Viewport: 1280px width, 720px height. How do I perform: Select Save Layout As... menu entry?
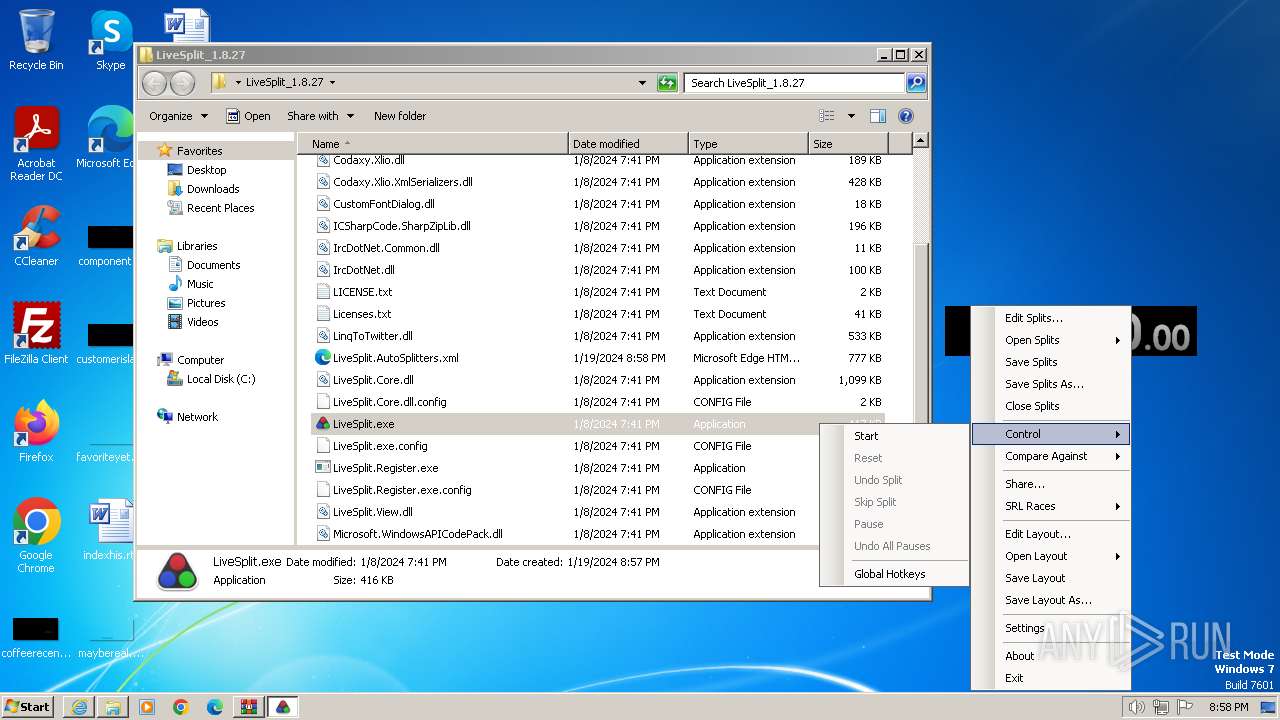tap(1050, 600)
